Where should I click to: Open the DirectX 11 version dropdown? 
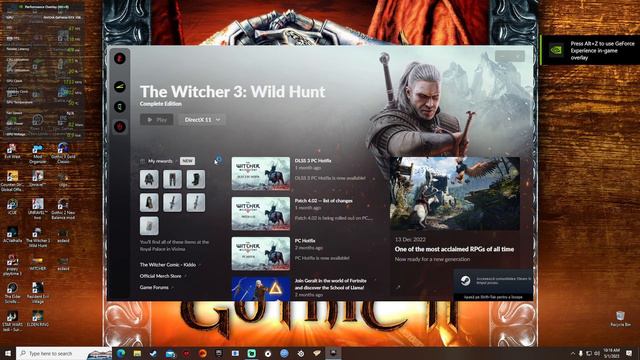(x=202, y=120)
